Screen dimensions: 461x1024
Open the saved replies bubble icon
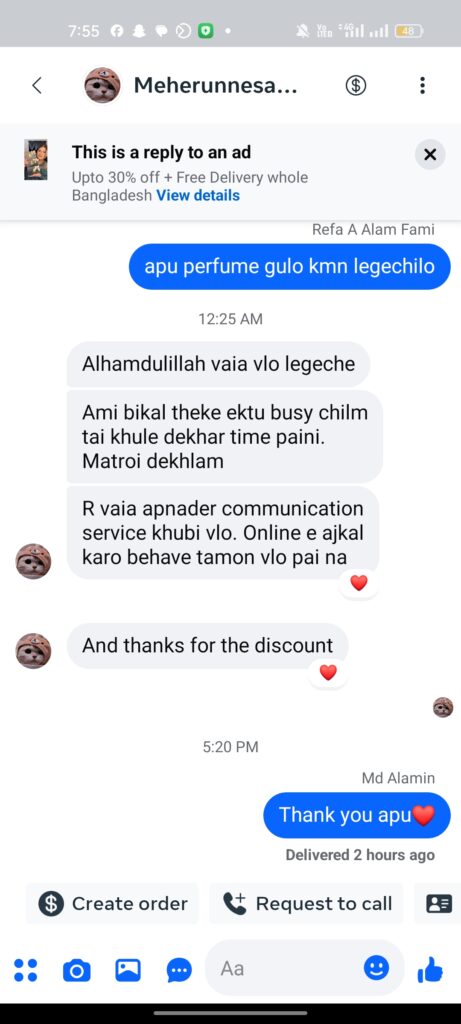coord(179,970)
